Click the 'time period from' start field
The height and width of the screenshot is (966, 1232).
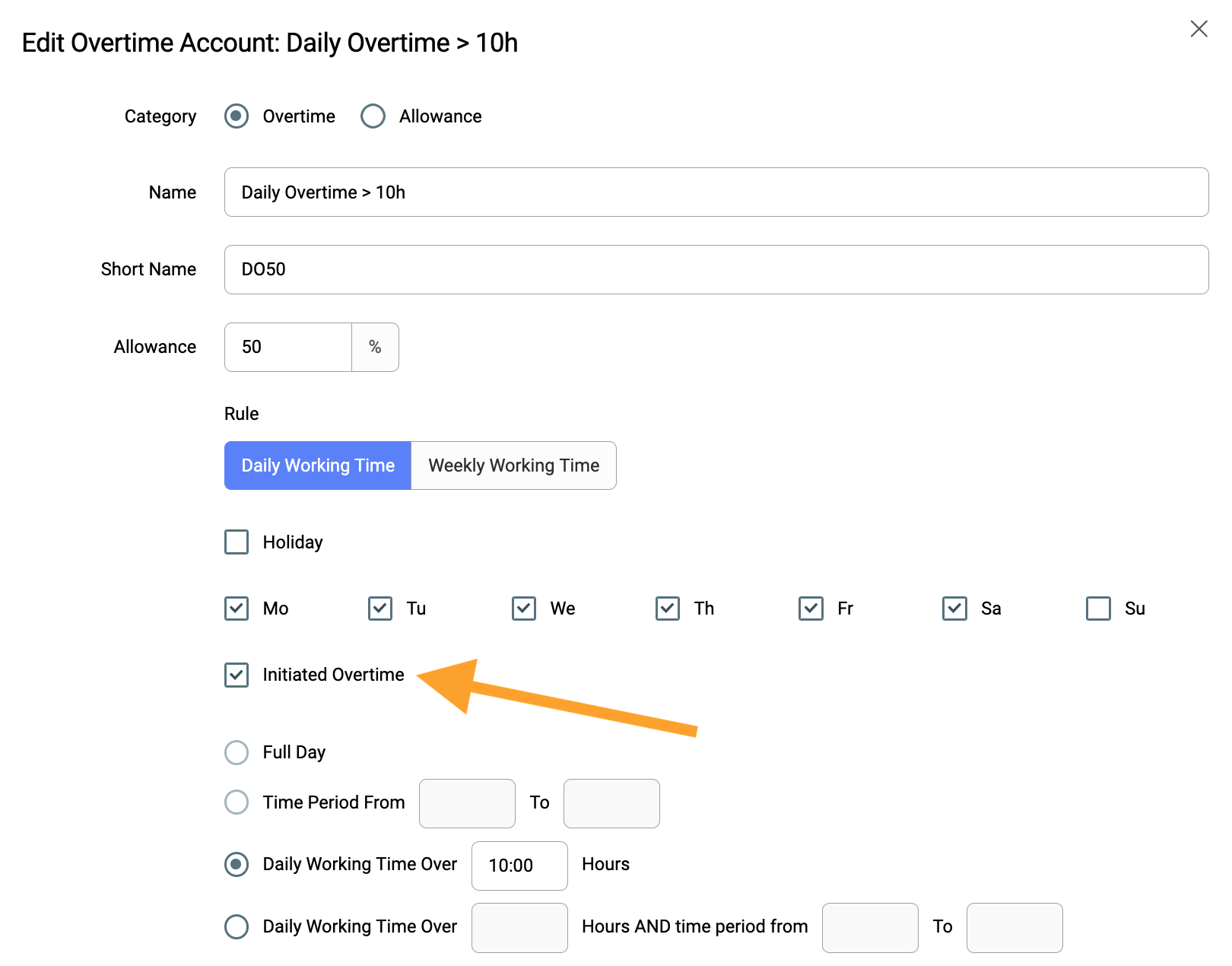click(870, 928)
